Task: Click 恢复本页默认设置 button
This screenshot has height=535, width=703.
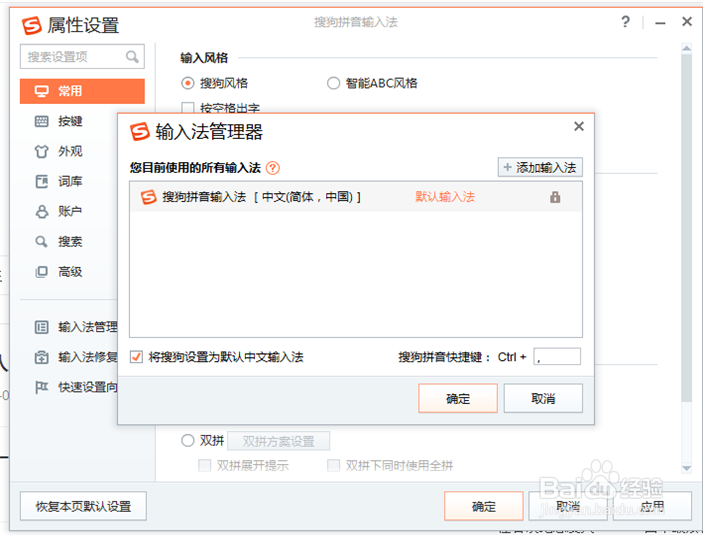Action: (x=83, y=506)
